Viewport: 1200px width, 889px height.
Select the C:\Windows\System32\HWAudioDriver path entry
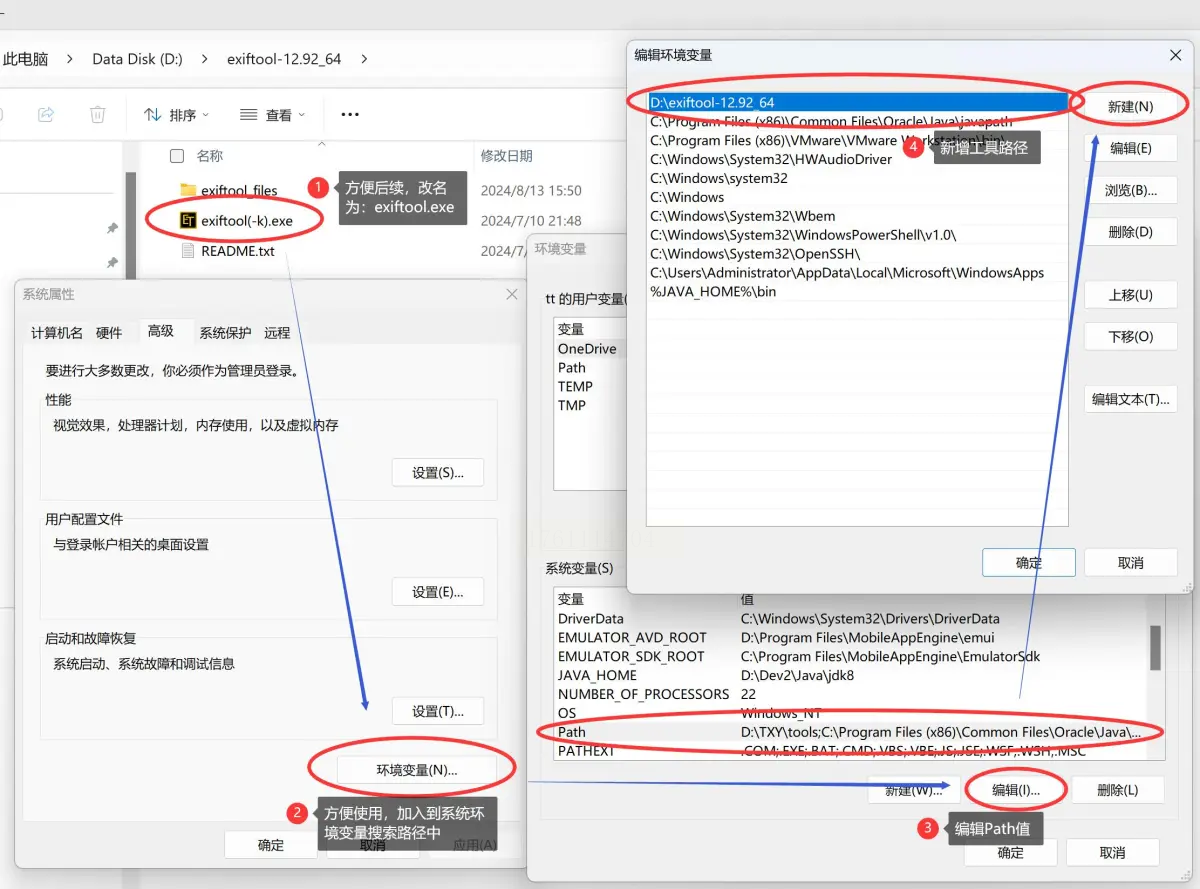[x=858, y=159]
